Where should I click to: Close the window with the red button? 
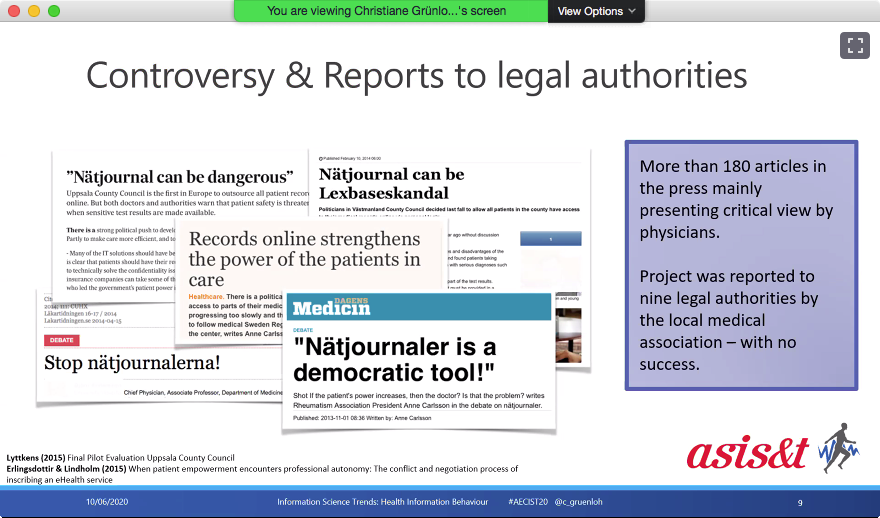(x=13, y=11)
